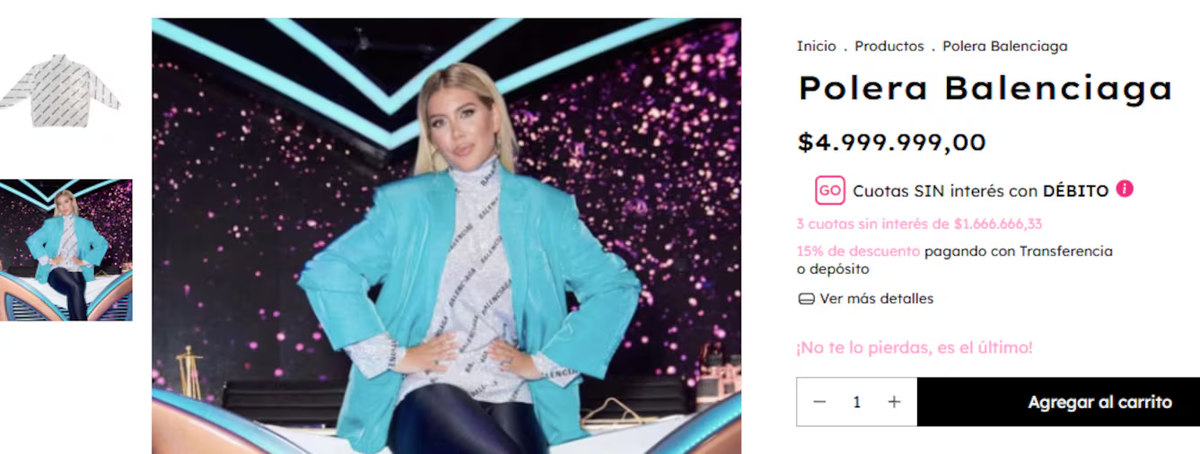Click the 15% de descuento text
The image size is (1200, 454).
click(858, 251)
